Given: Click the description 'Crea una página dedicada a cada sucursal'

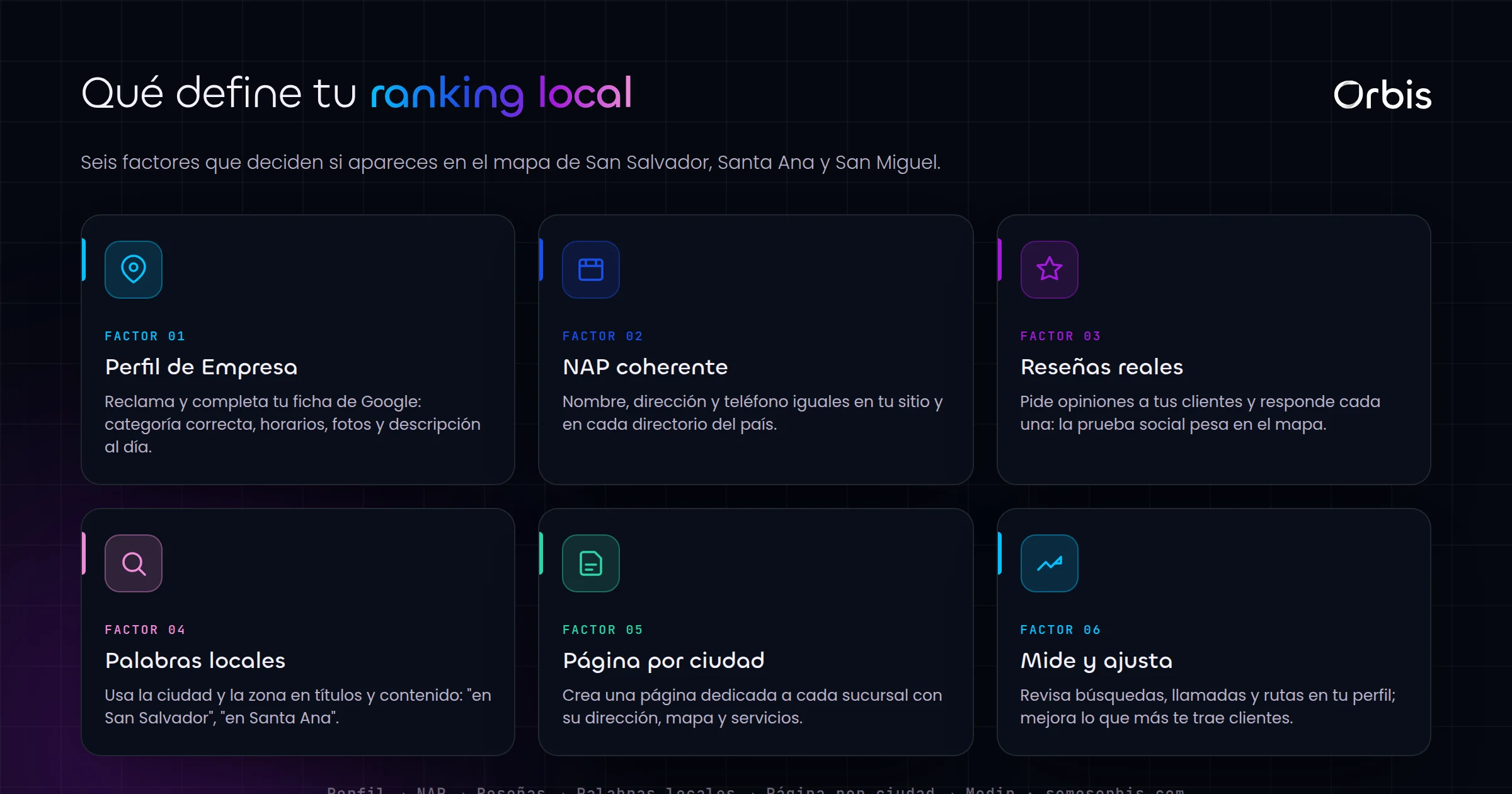Looking at the screenshot, I should click(752, 706).
